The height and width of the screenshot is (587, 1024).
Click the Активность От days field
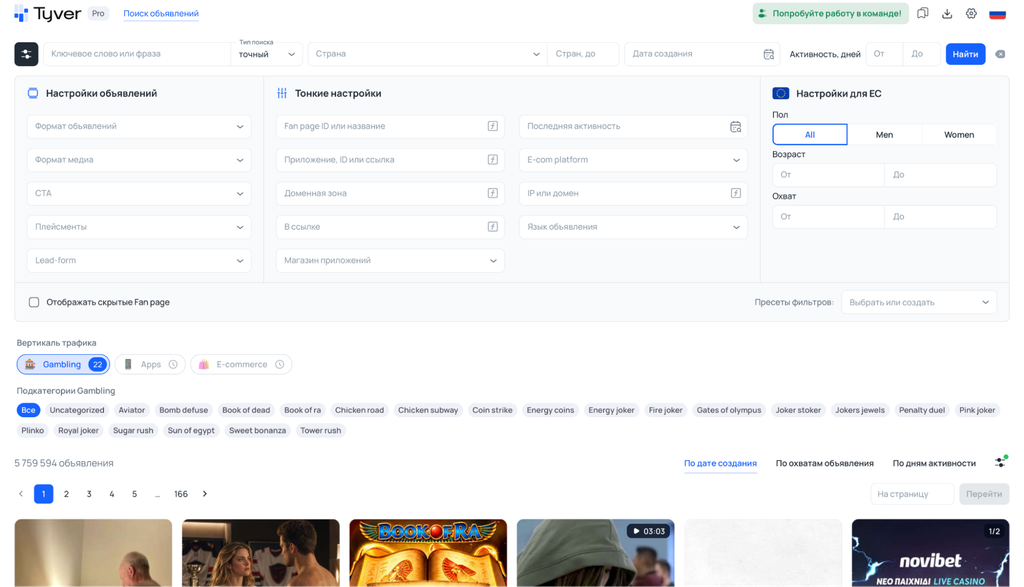click(884, 54)
